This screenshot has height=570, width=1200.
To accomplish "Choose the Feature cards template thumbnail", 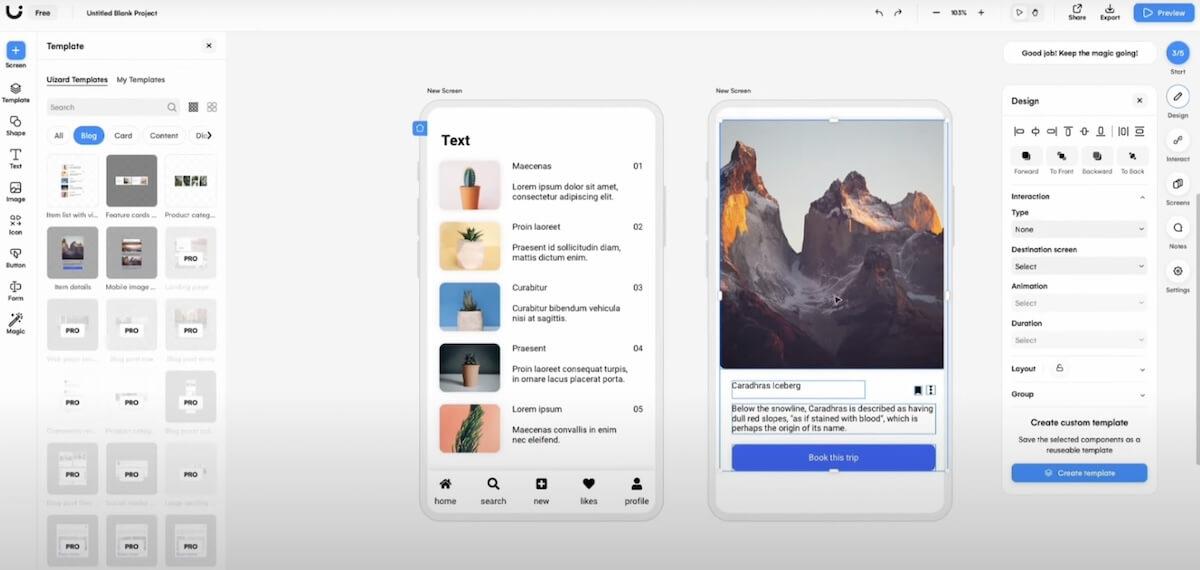I will click(132, 180).
